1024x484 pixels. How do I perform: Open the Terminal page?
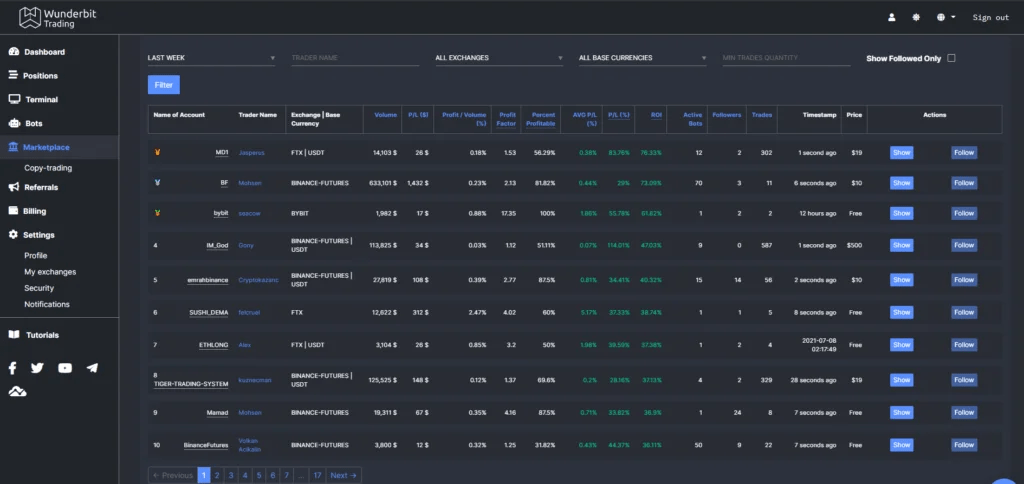click(33, 99)
